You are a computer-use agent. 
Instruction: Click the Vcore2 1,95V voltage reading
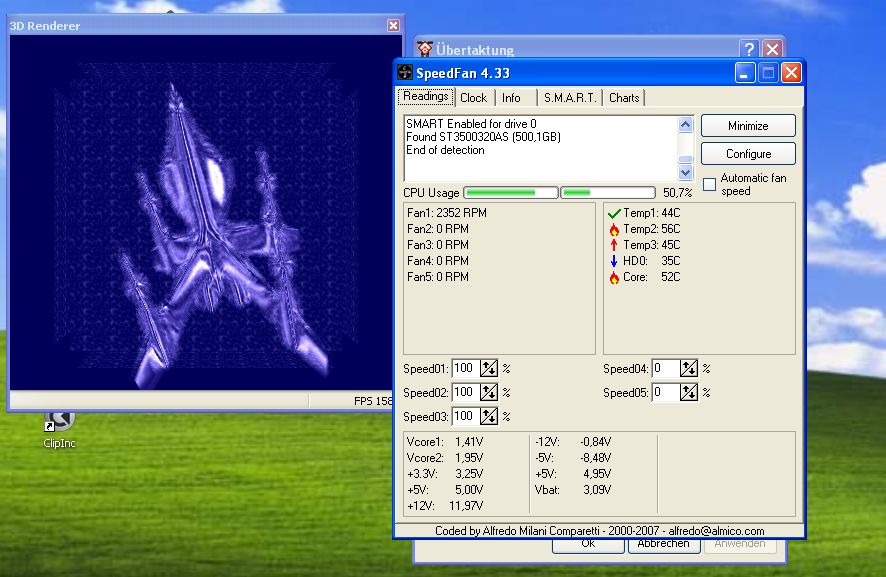click(445, 458)
